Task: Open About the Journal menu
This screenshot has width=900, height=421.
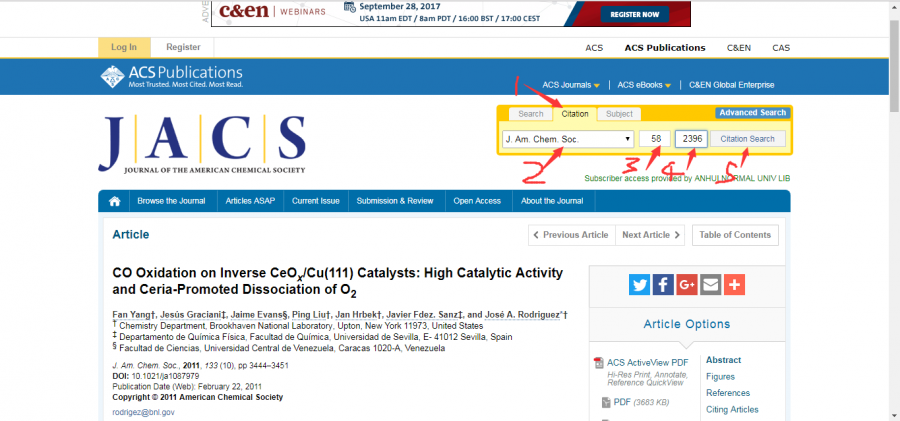Action: [x=552, y=201]
